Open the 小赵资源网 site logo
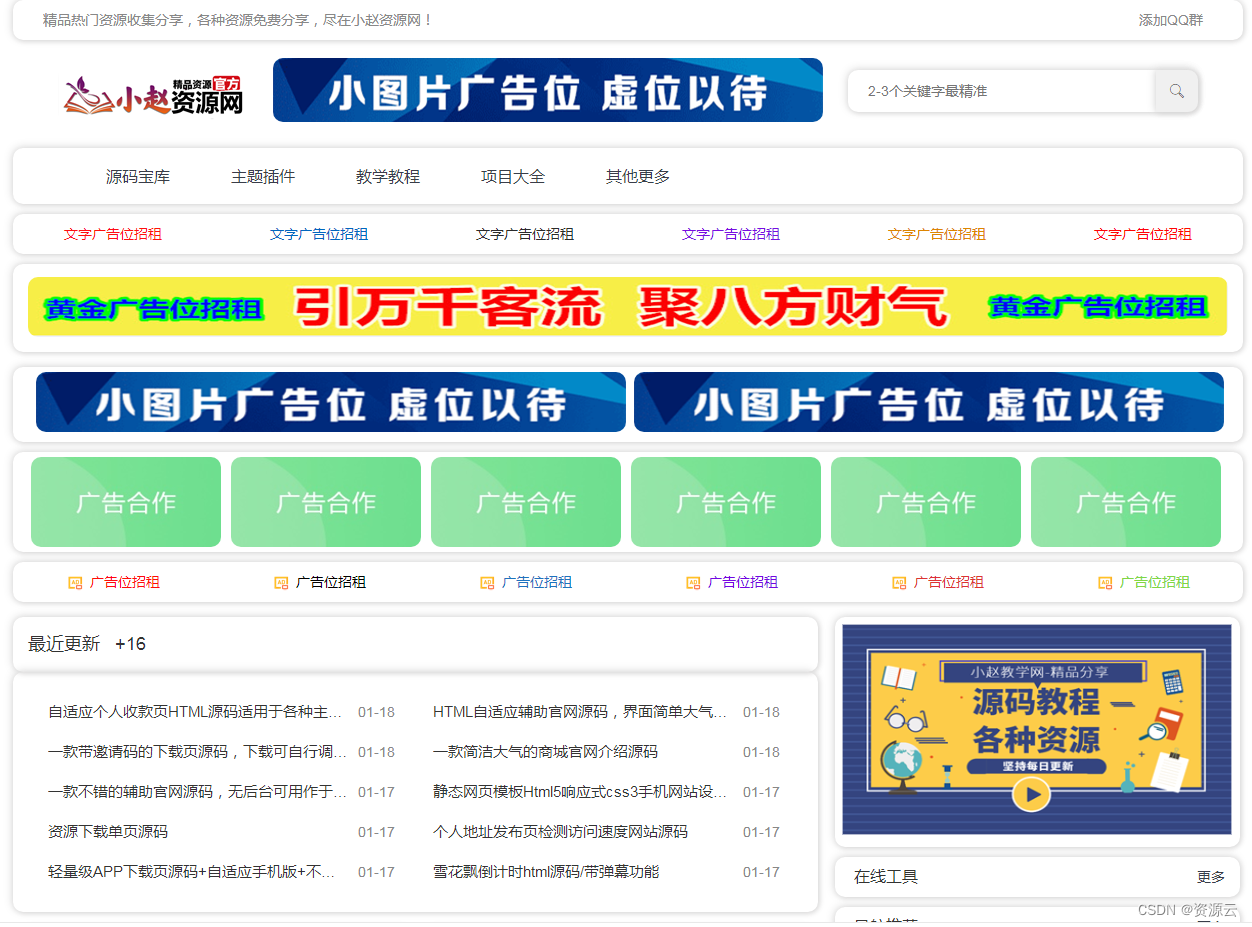This screenshot has width=1252, height=927. (x=154, y=95)
